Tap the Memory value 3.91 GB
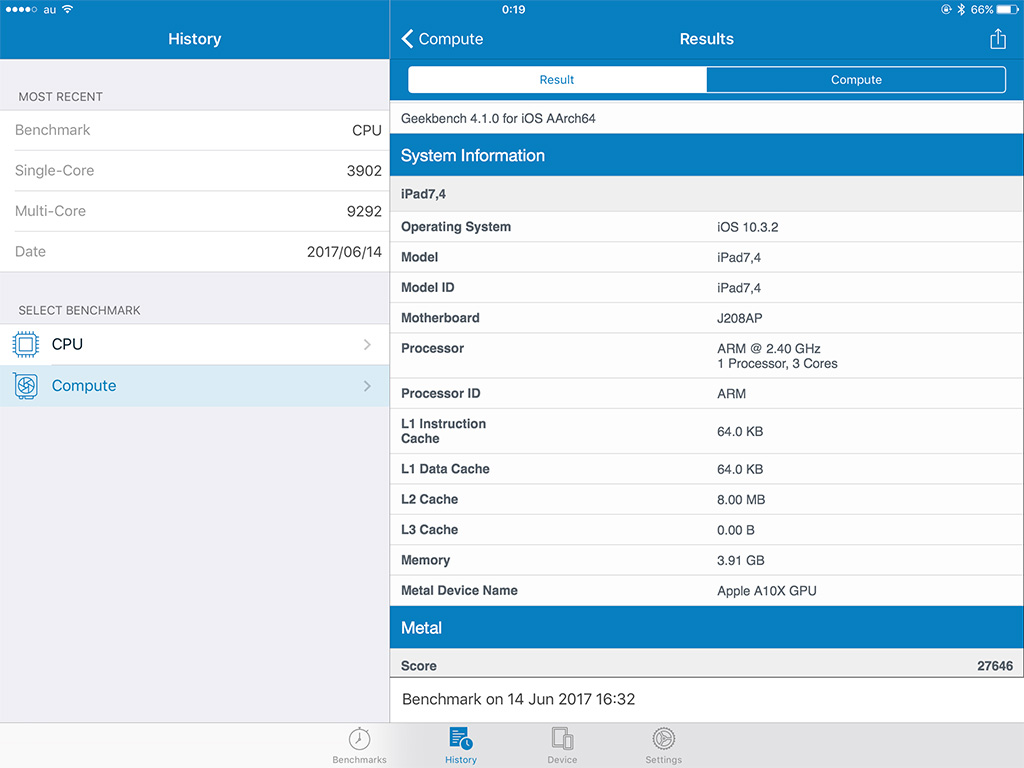This screenshot has width=1024, height=768. tap(741, 560)
